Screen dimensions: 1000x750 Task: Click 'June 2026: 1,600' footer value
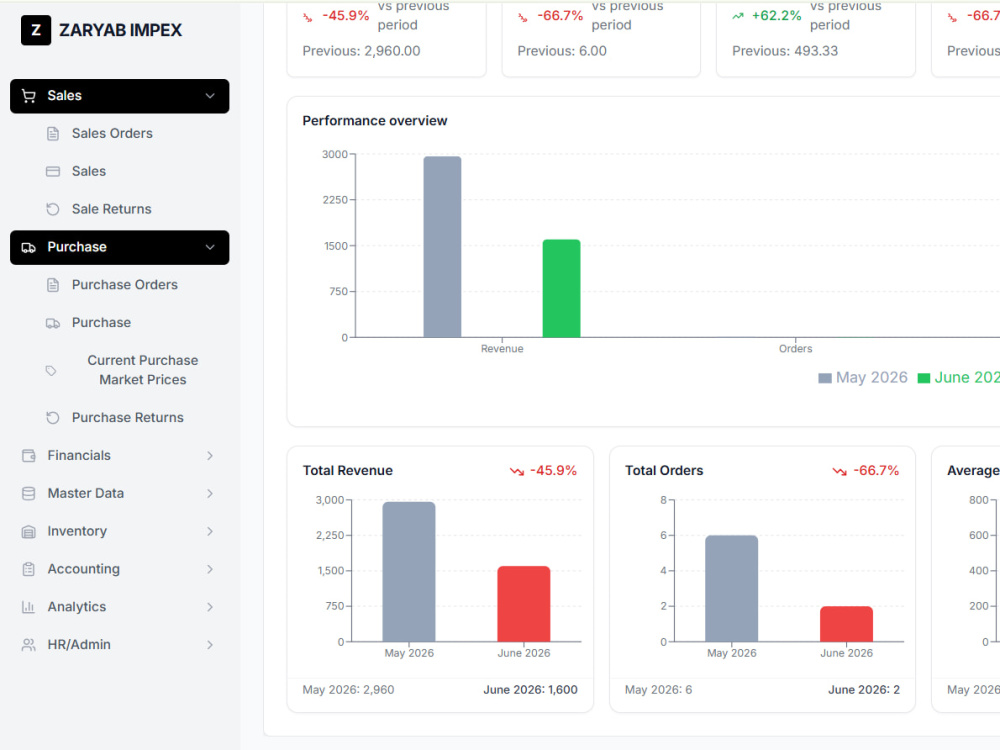click(x=531, y=690)
